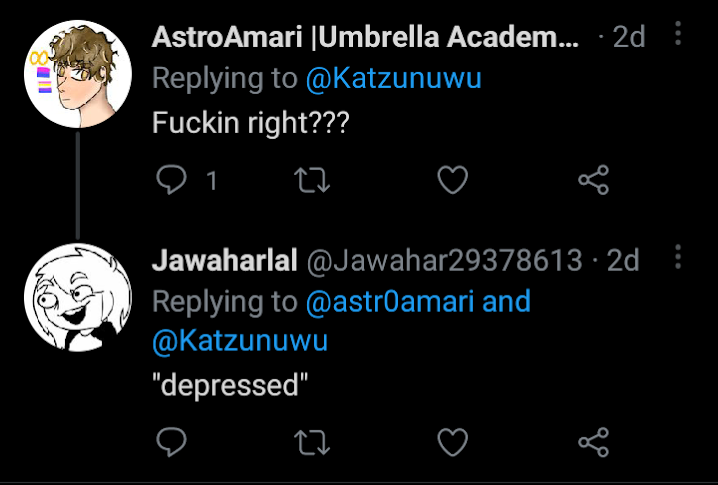The width and height of the screenshot is (718, 485).
Task: Open @Katzunuwu mention in Jawaharlal's reply
Action: [x=240, y=341]
